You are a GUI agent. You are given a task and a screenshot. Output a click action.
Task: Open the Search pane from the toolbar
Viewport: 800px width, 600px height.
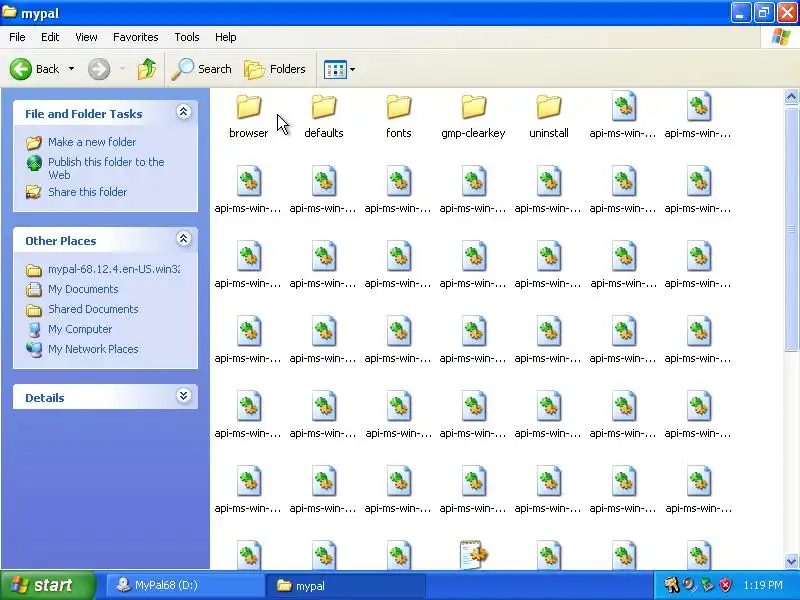202,69
